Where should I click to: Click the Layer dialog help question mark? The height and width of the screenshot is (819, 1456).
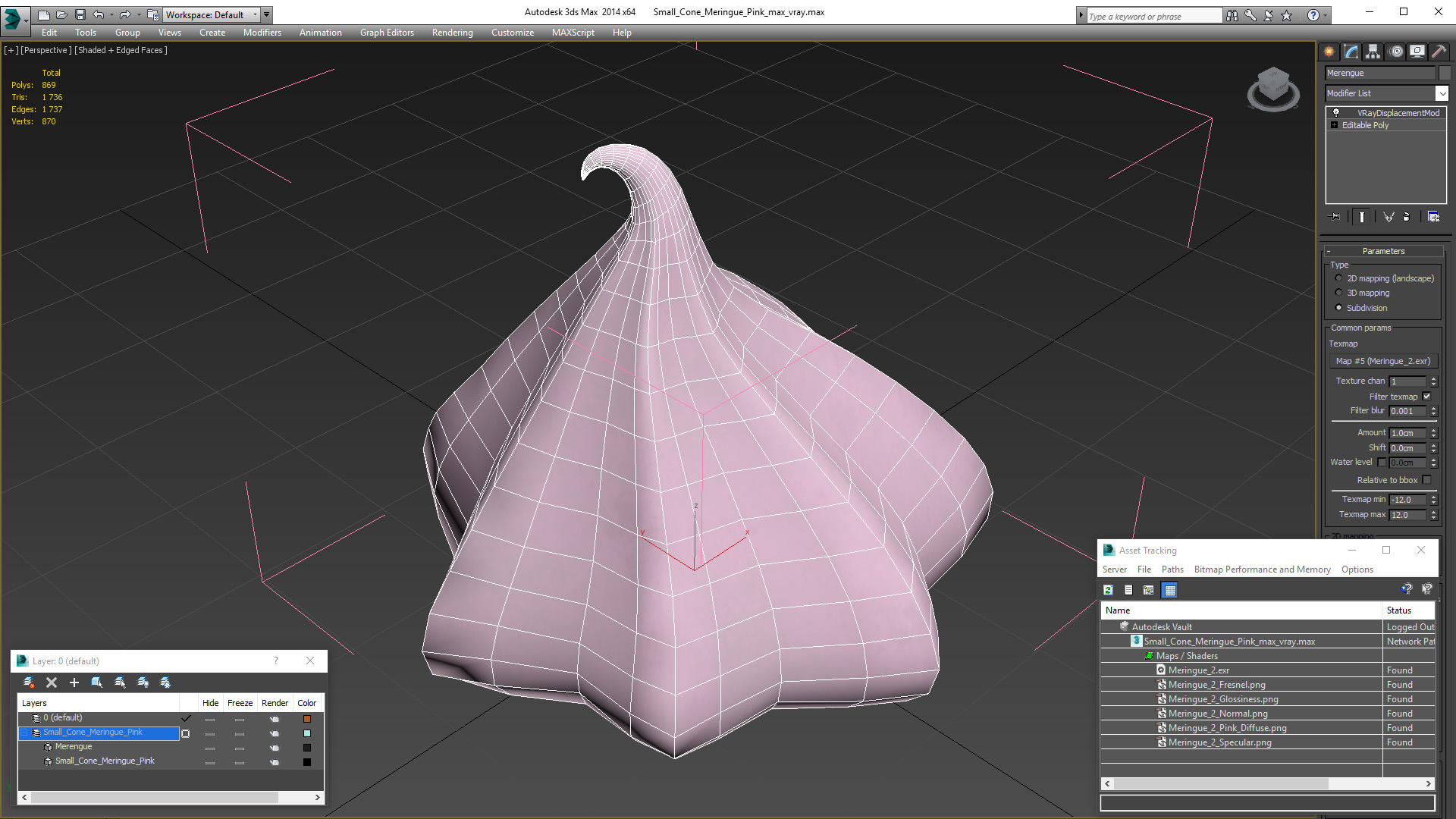pos(276,661)
